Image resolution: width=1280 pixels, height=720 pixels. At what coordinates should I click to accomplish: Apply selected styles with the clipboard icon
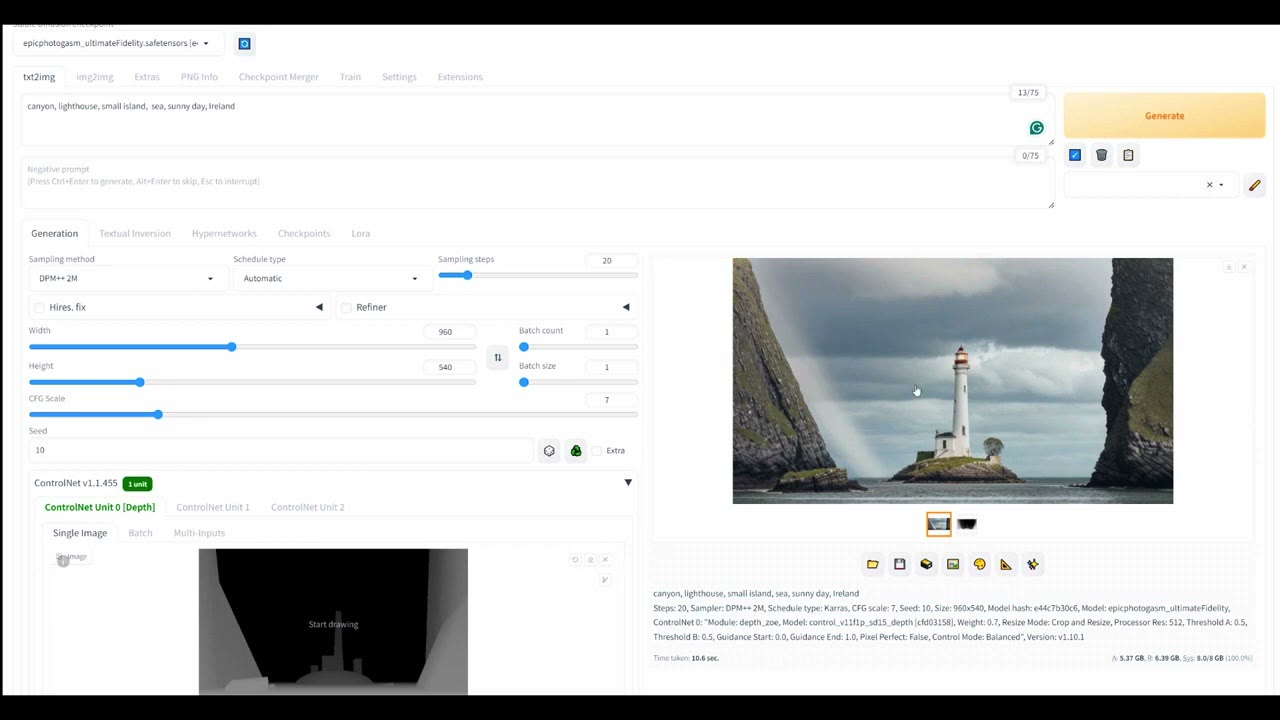coord(1128,155)
